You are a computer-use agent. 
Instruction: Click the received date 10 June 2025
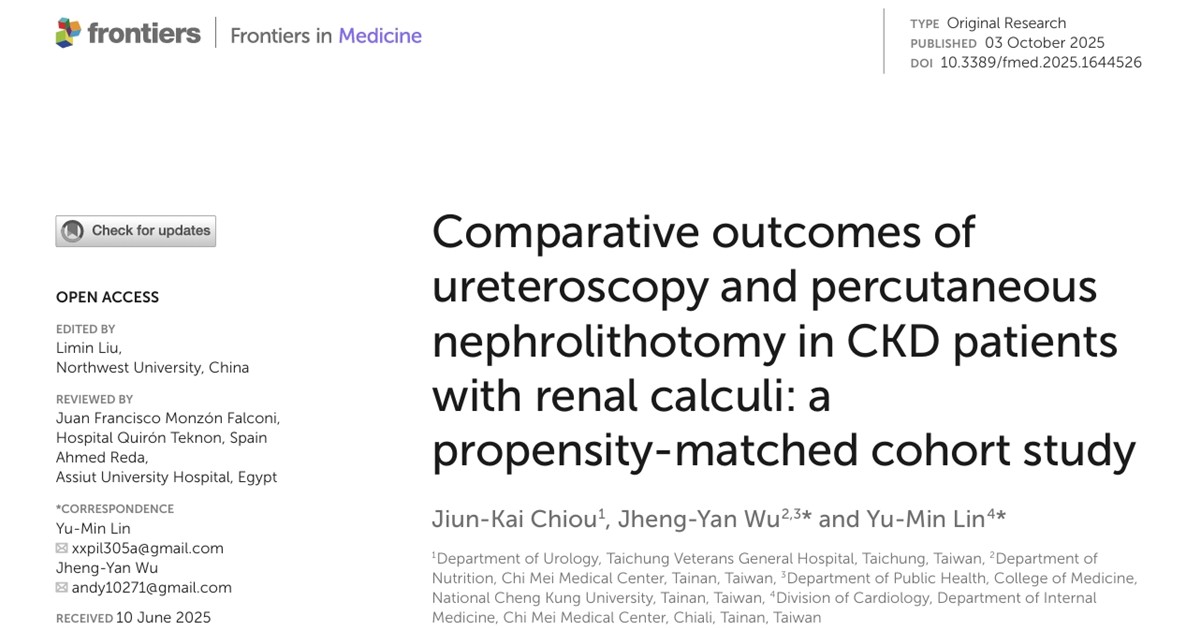(163, 617)
